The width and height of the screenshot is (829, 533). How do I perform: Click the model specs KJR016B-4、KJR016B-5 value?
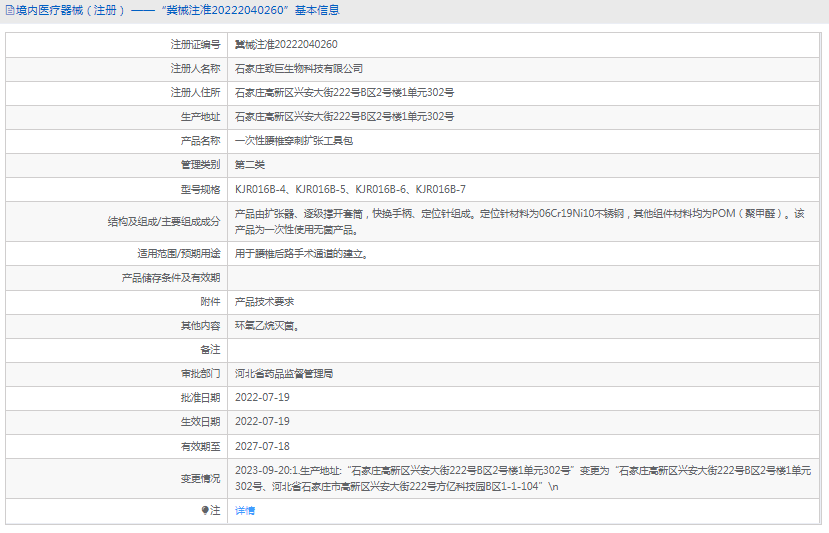[x=350, y=189]
